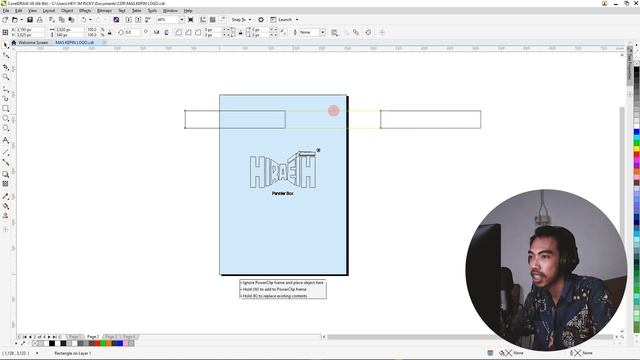The width and height of the screenshot is (640, 360).
Task: Toggle show grid icon
Action: pos(213,20)
